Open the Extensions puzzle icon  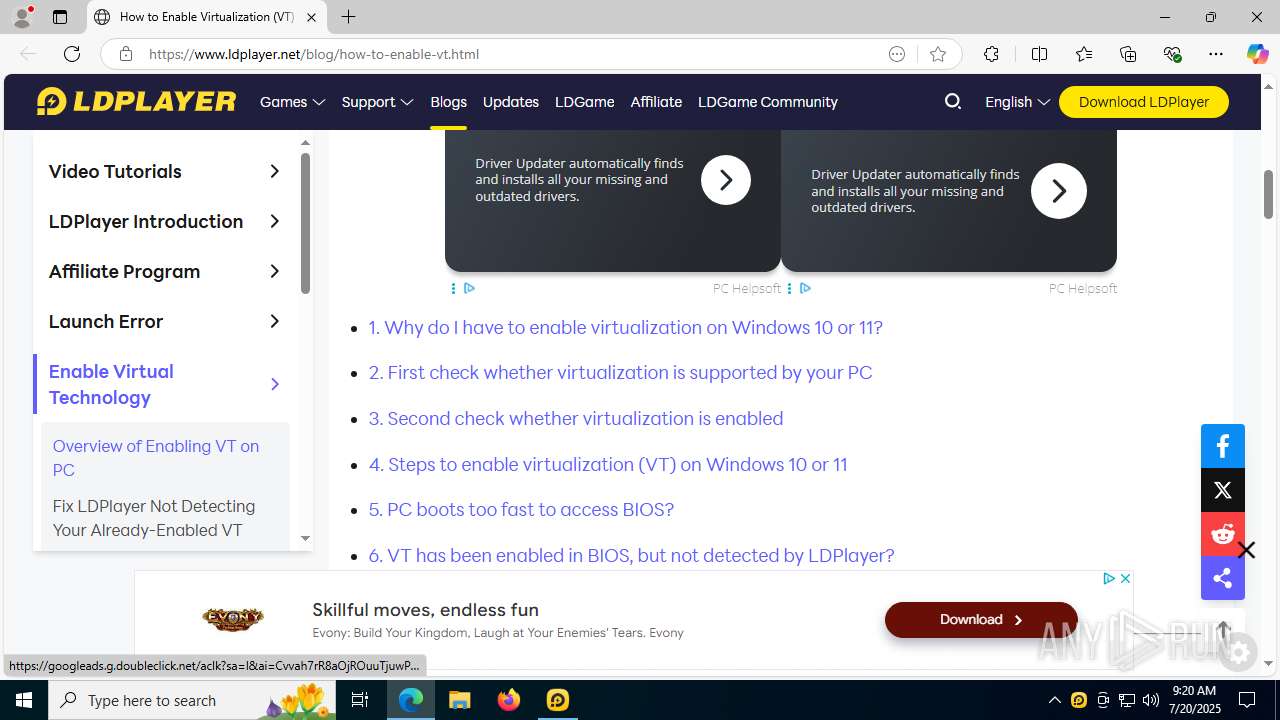tap(991, 54)
